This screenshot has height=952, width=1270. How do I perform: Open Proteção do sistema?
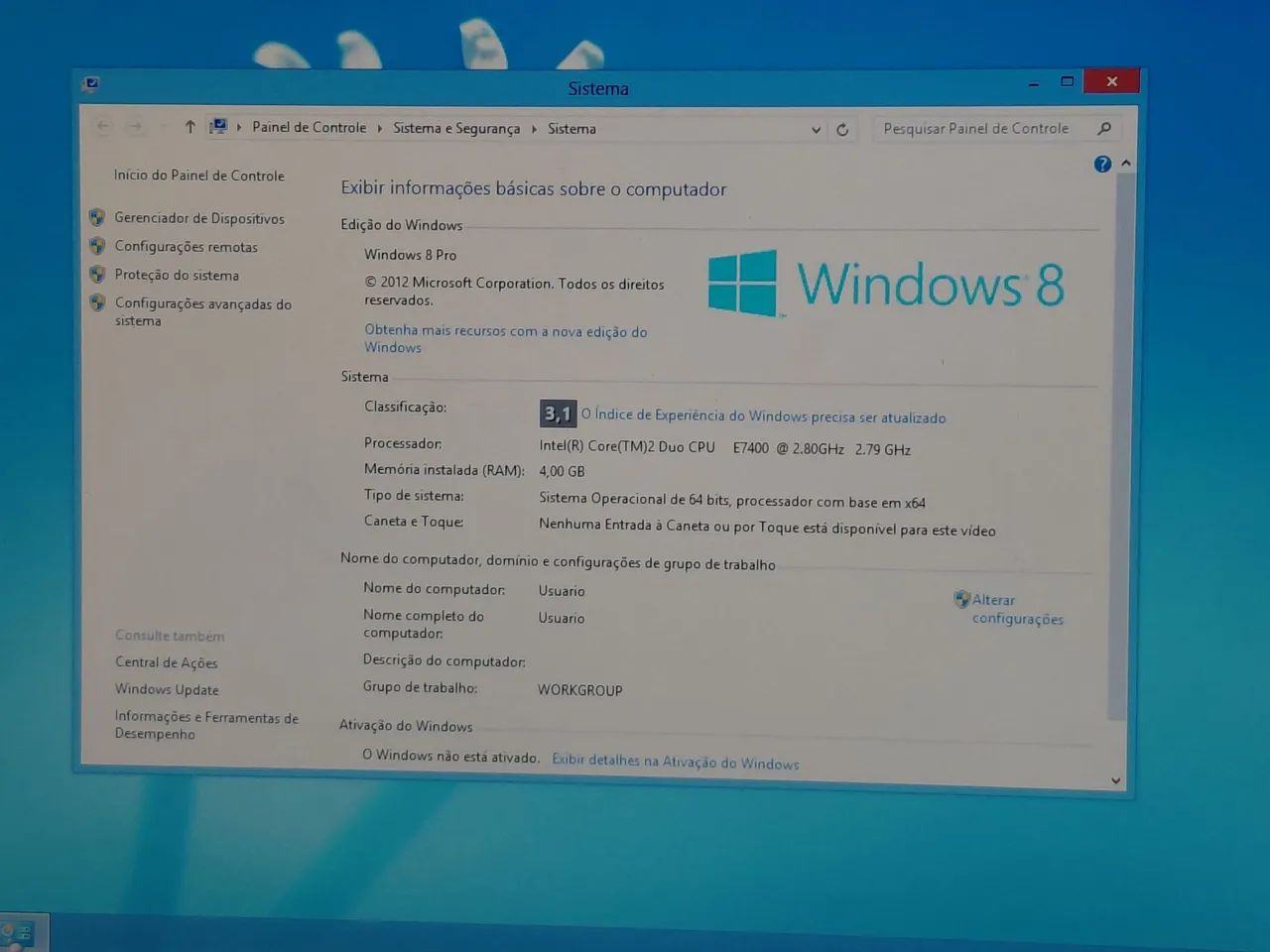tap(177, 275)
